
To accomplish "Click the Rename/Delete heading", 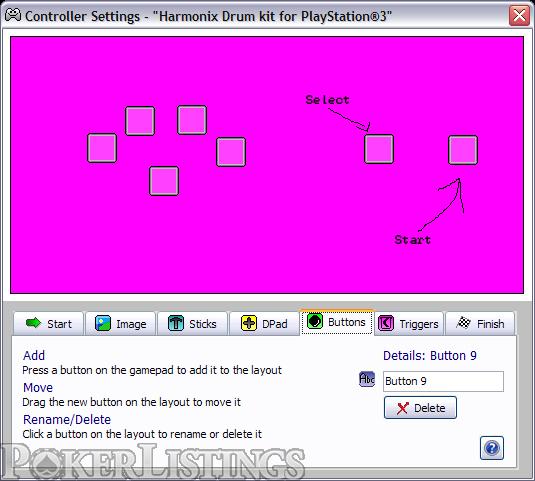I will (x=67, y=420).
